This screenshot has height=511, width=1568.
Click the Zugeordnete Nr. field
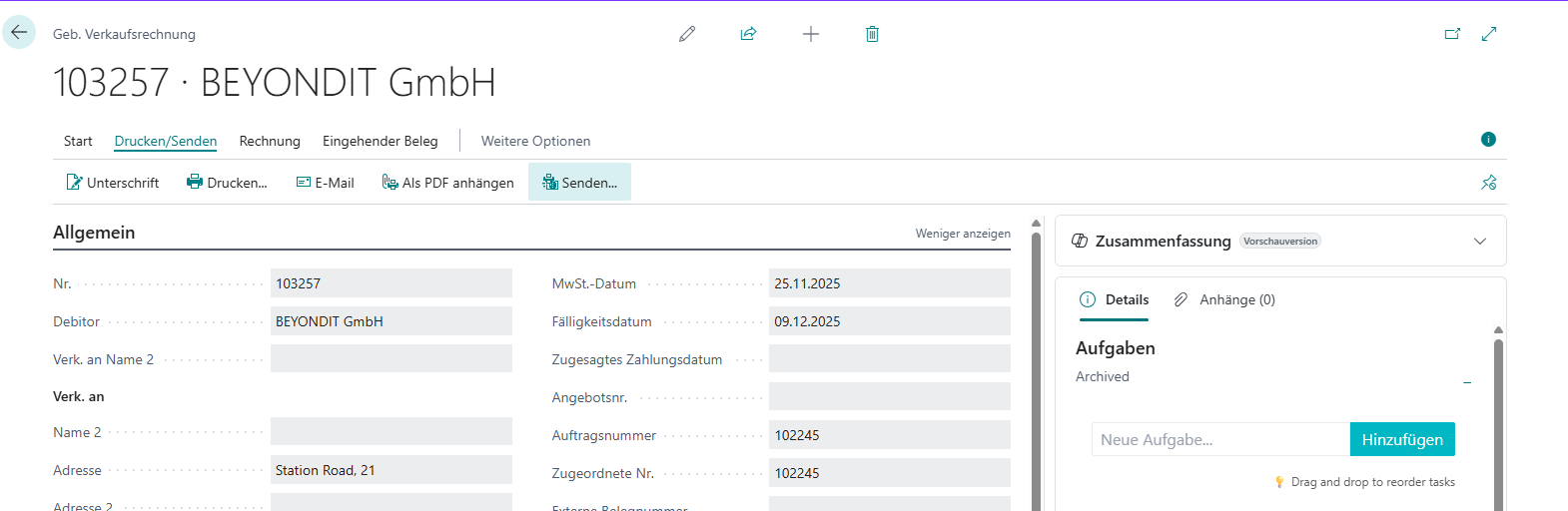point(890,473)
